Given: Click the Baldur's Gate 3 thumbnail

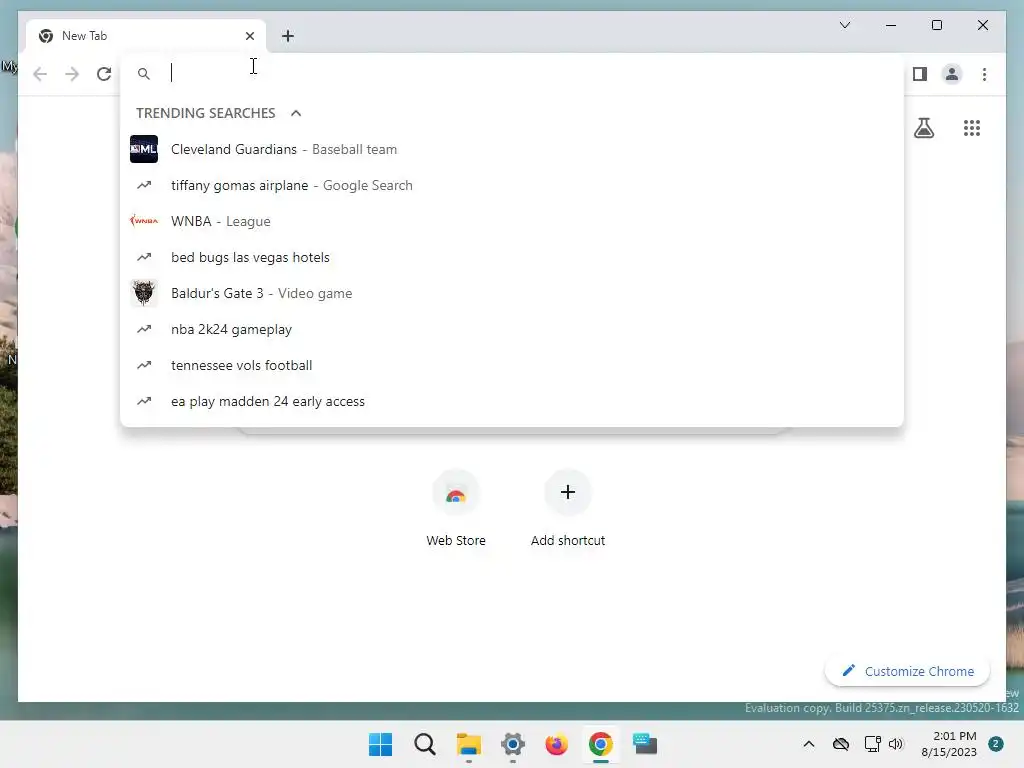Looking at the screenshot, I should pyautogui.click(x=144, y=293).
